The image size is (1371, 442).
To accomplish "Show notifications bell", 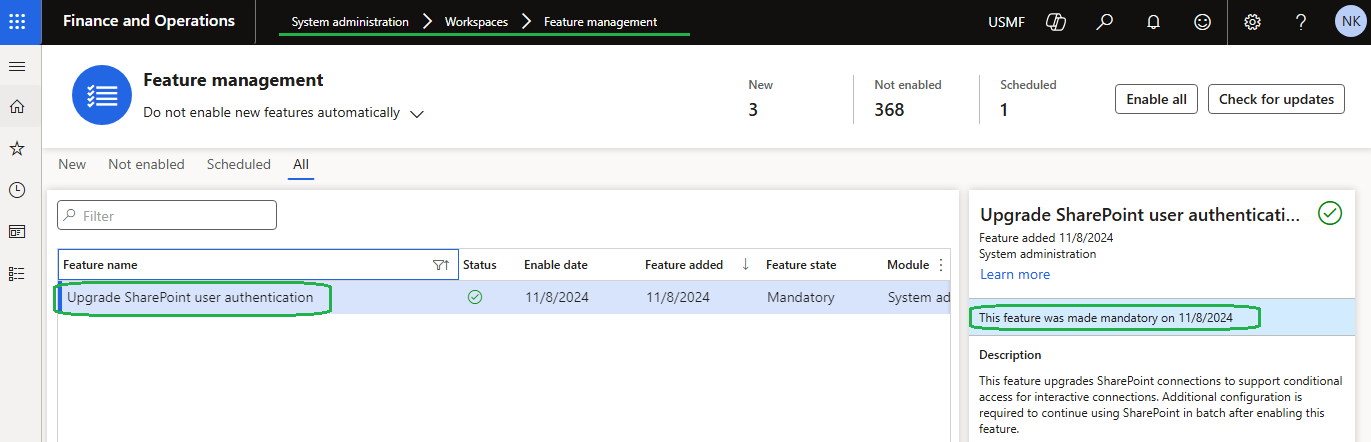I will point(1153,22).
